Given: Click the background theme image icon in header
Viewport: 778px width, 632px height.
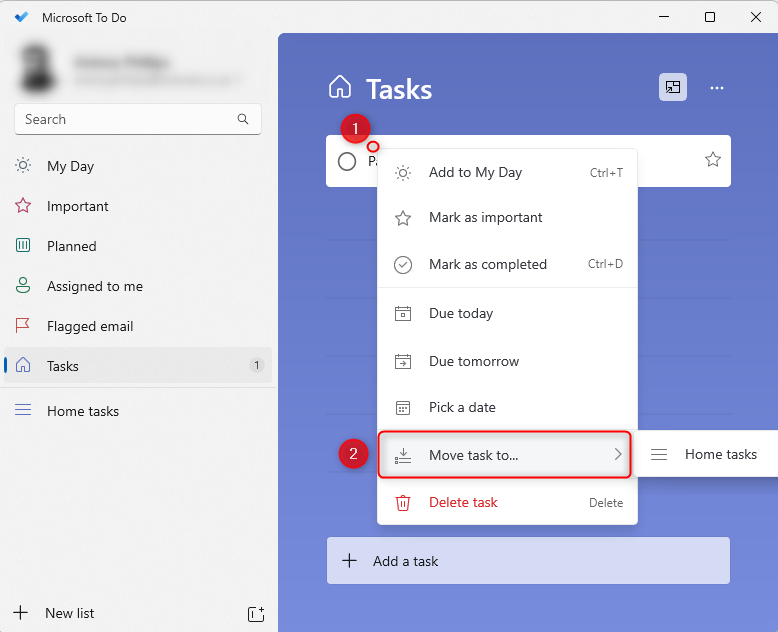Looking at the screenshot, I should [x=672, y=88].
